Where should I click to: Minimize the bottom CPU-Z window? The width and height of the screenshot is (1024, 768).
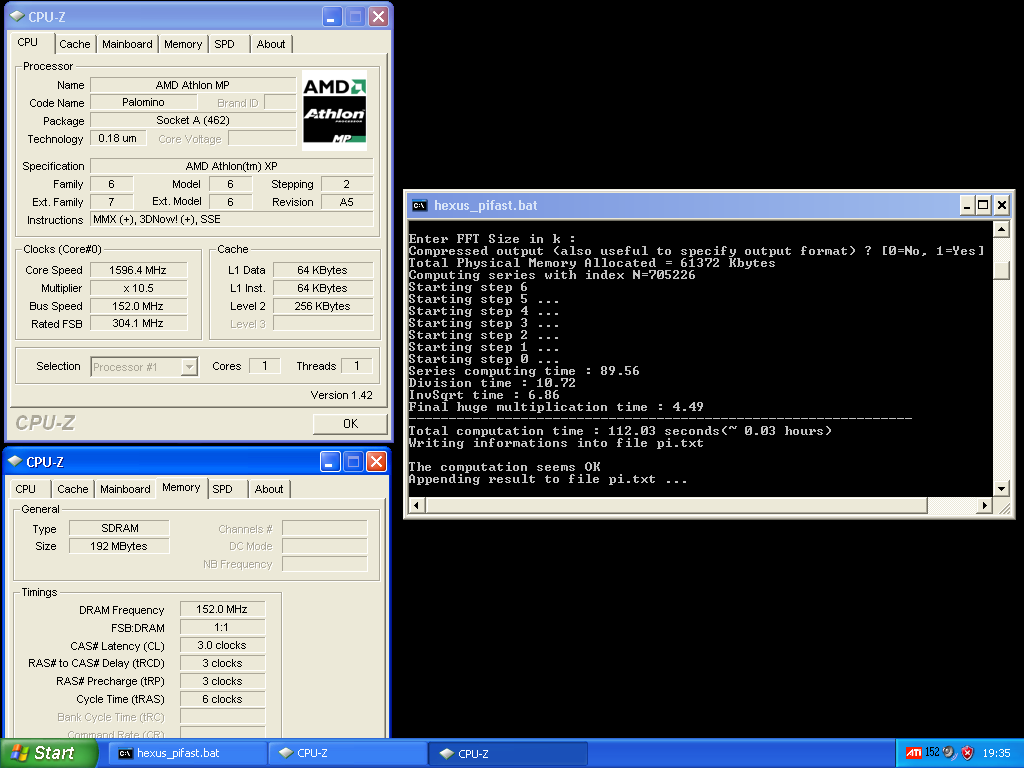pyautogui.click(x=330, y=462)
